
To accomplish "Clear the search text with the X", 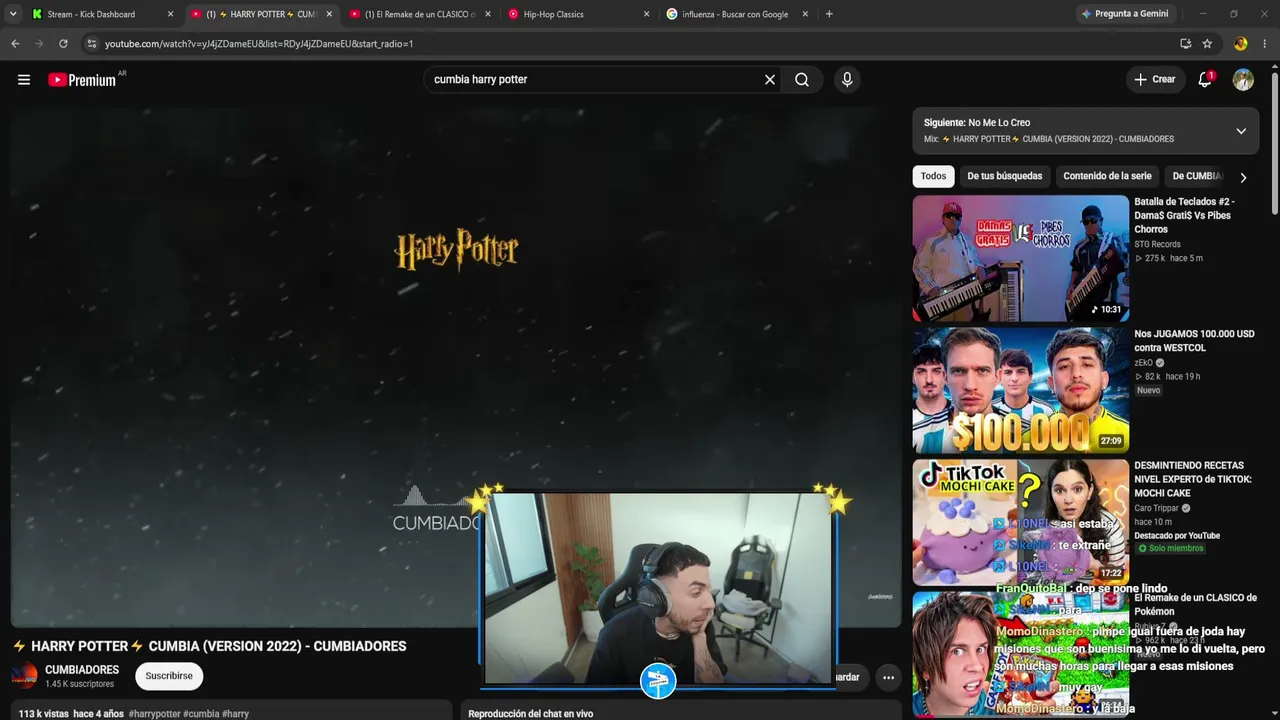I will coord(770,80).
